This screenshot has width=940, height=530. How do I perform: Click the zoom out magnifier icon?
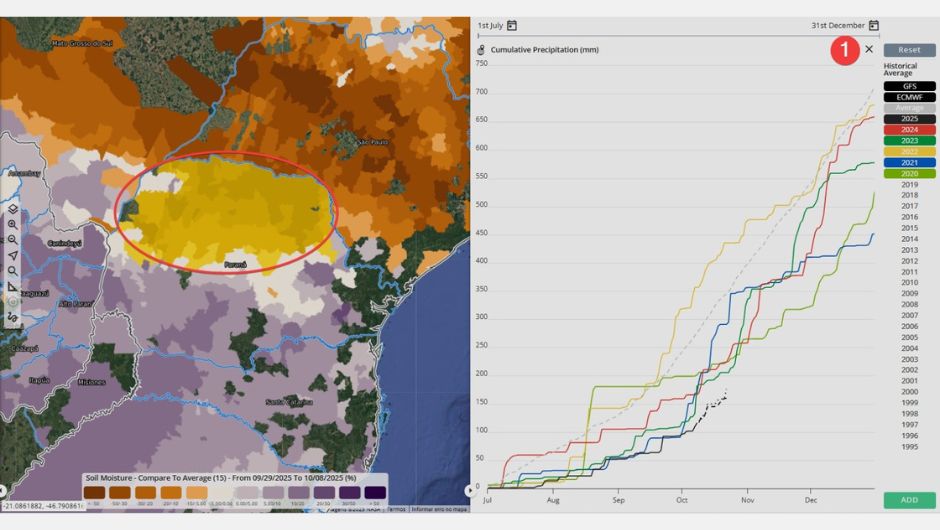click(x=13, y=240)
